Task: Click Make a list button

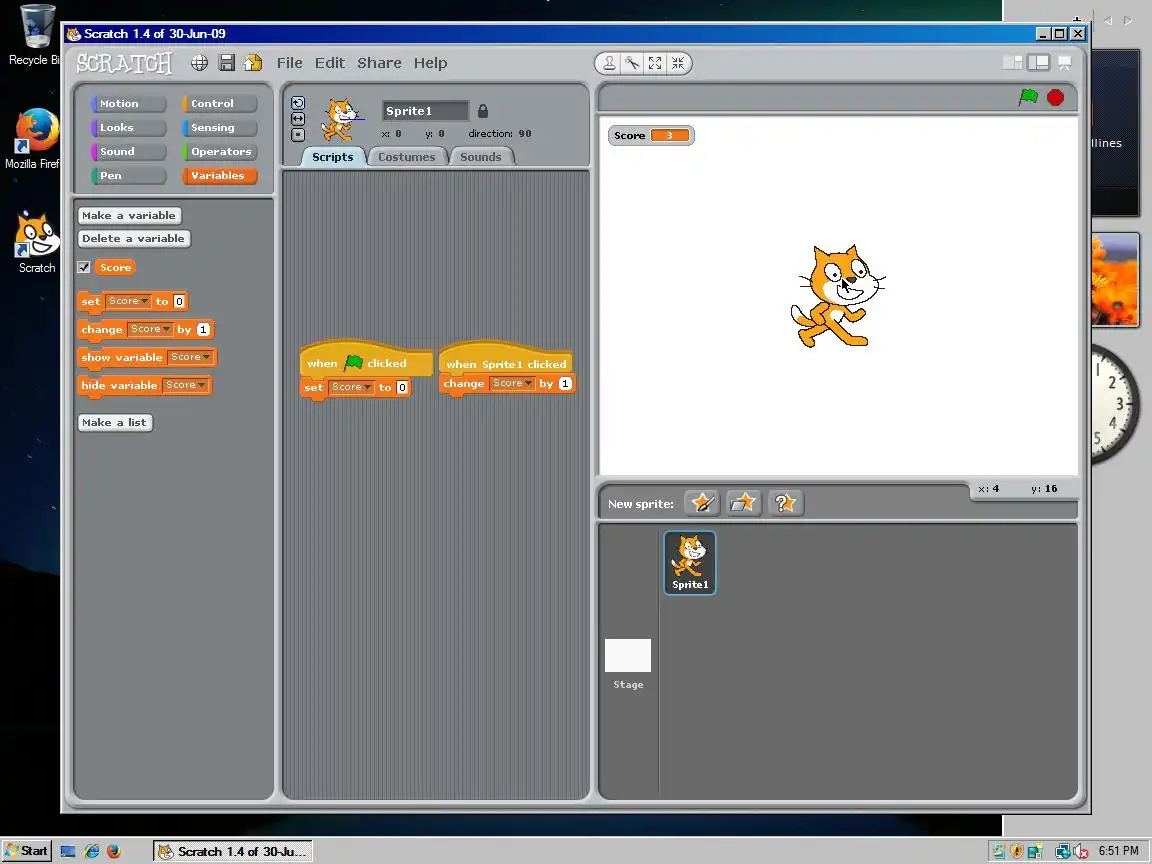Action: pos(115,422)
